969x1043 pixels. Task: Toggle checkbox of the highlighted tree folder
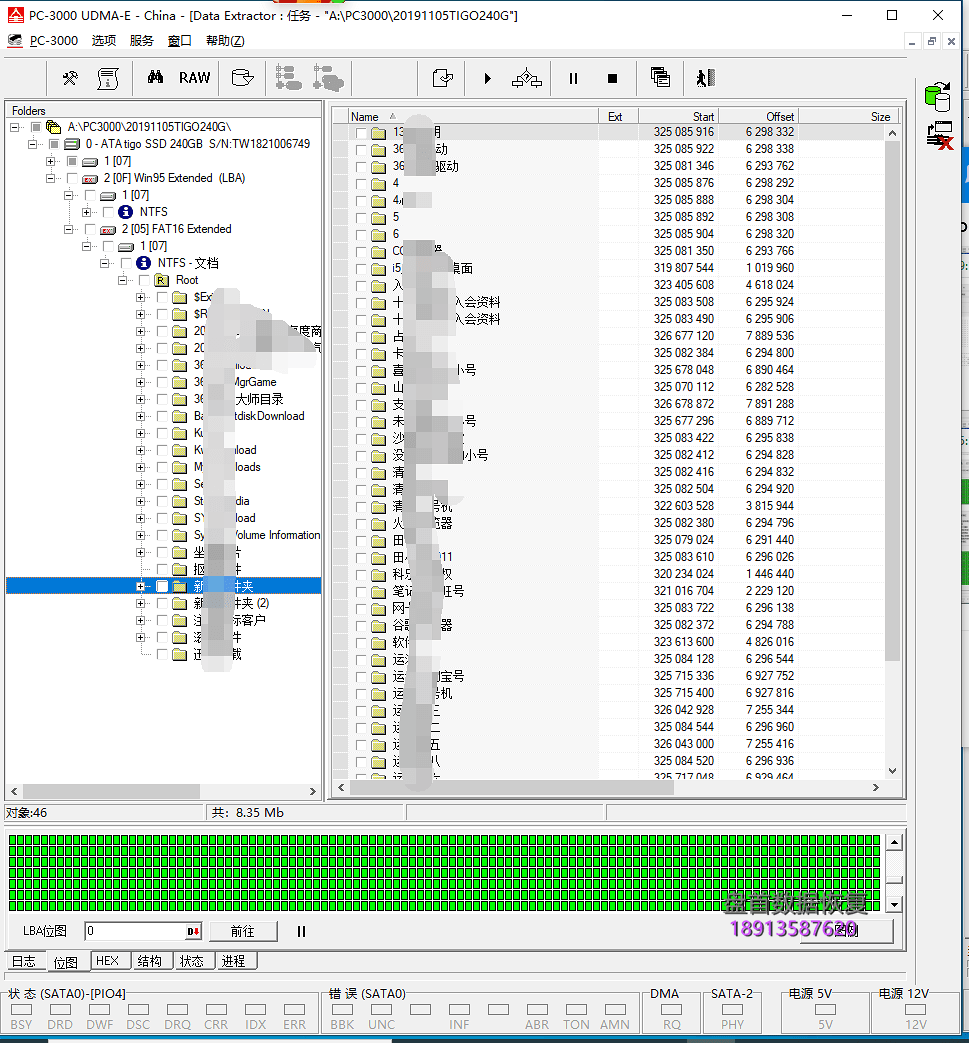pos(162,586)
